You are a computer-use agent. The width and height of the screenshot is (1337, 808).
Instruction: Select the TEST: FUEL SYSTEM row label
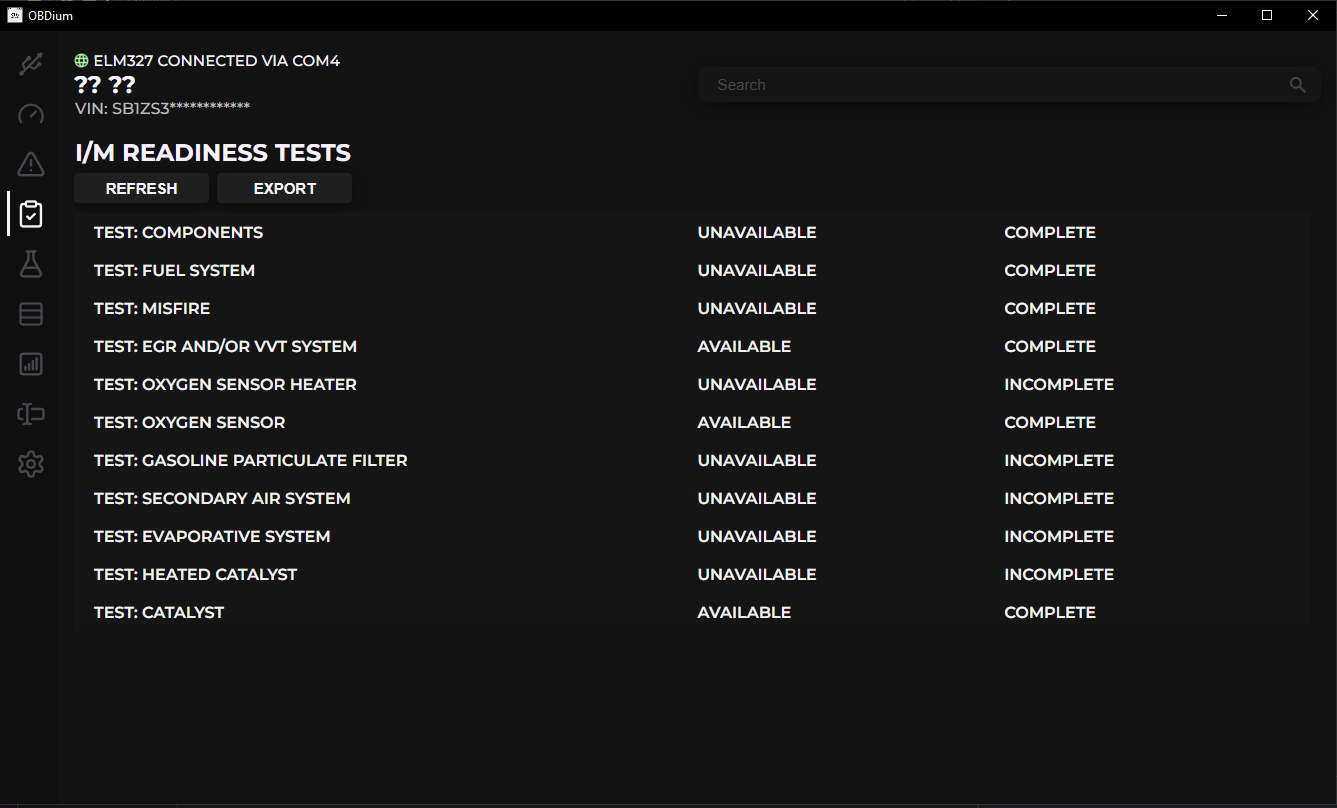pyautogui.click(x=174, y=270)
